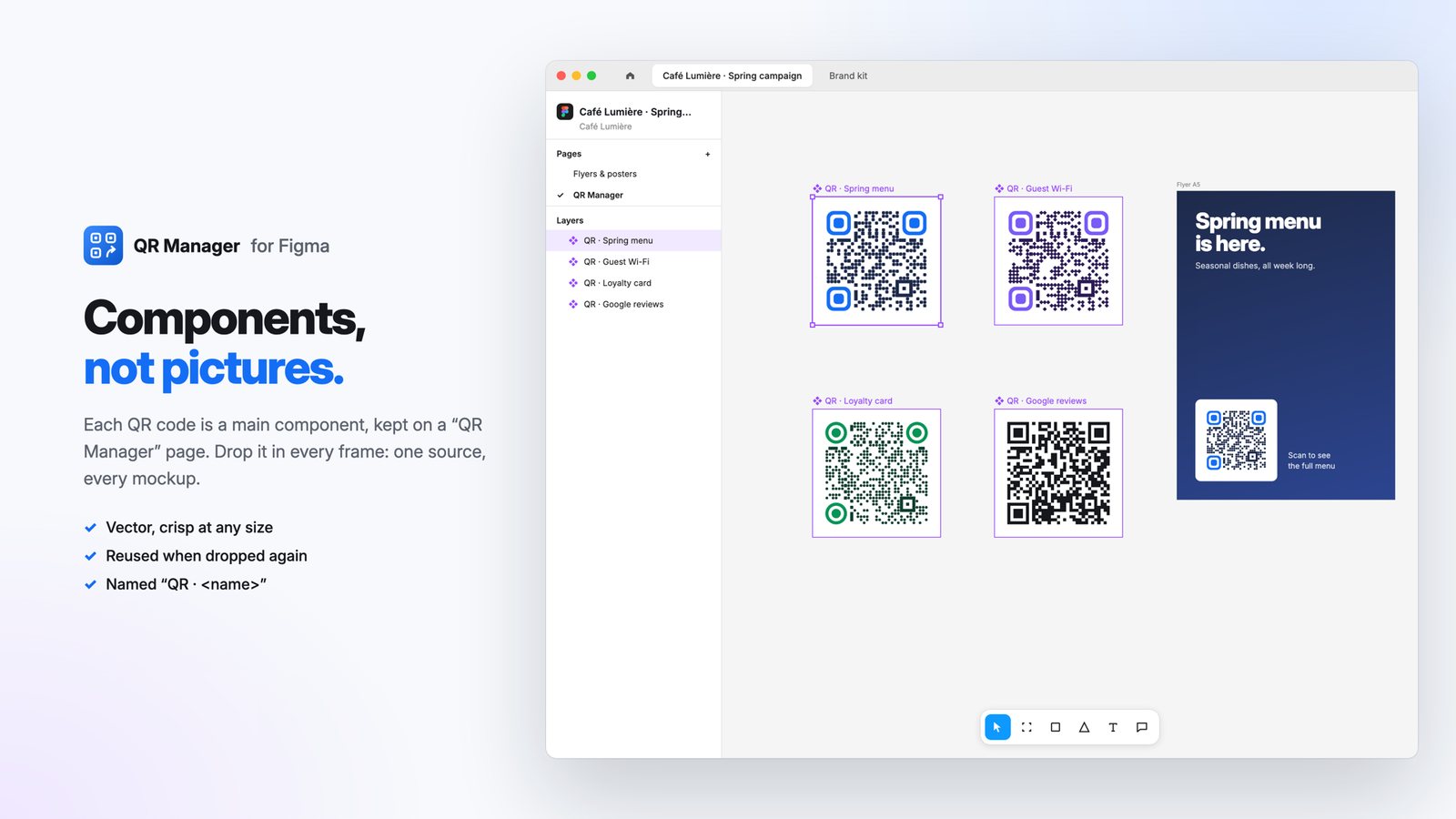This screenshot has width=1456, height=819.
Task: Add a new page with plus icon
Action: [707, 154]
